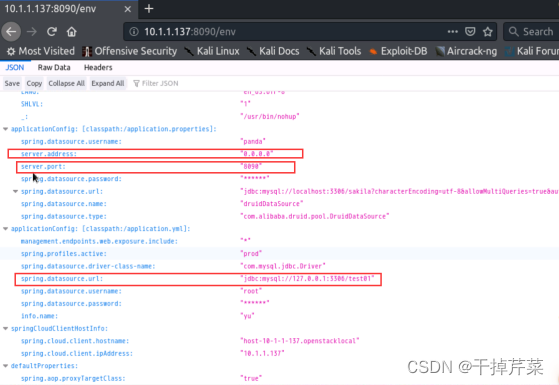Open a new tab with the plus icon

pyautogui.click(x=149, y=9)
